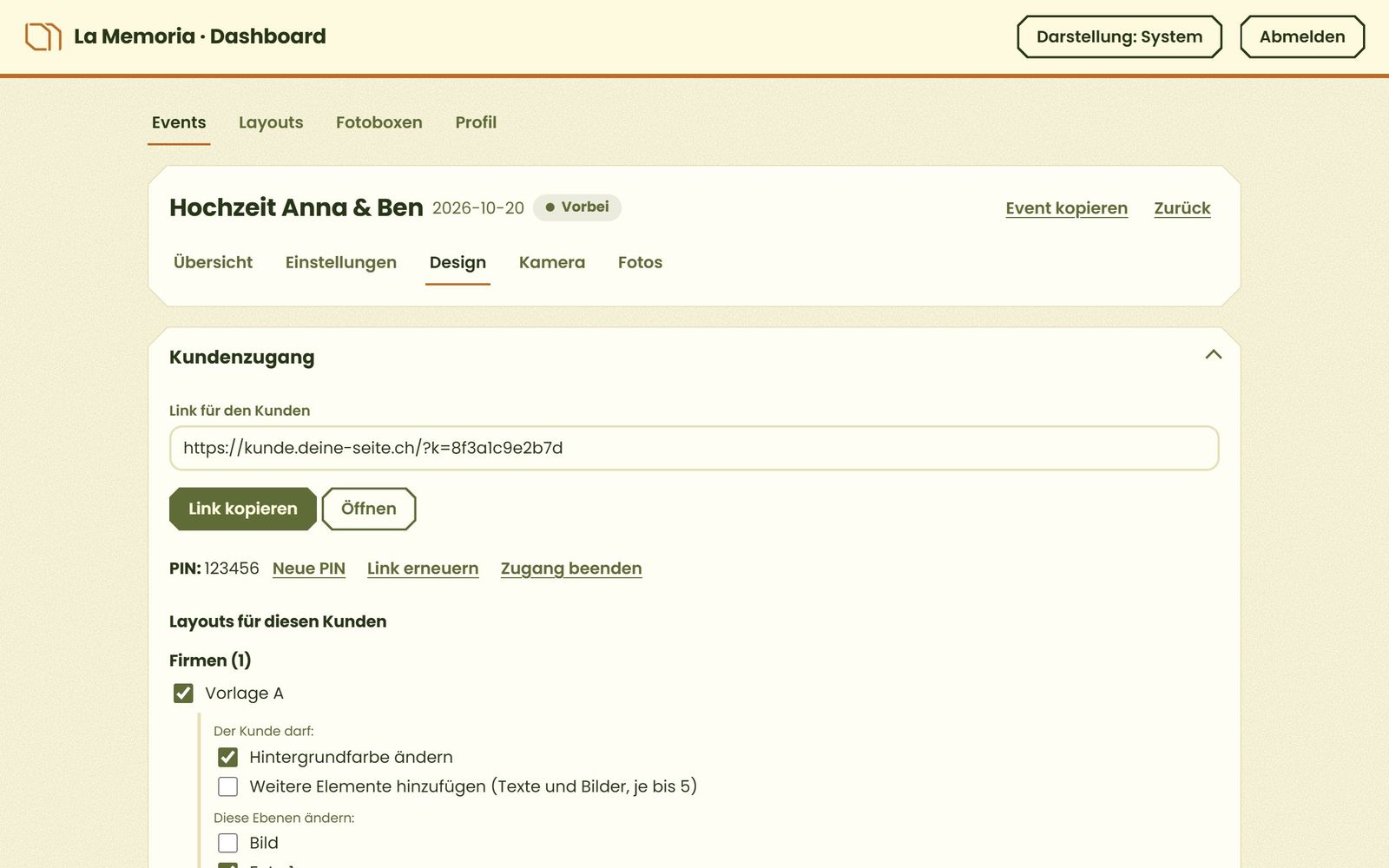Click the La Memoria logo icon
Viewport: 1389px width, 868px height.
click(43, 36)
